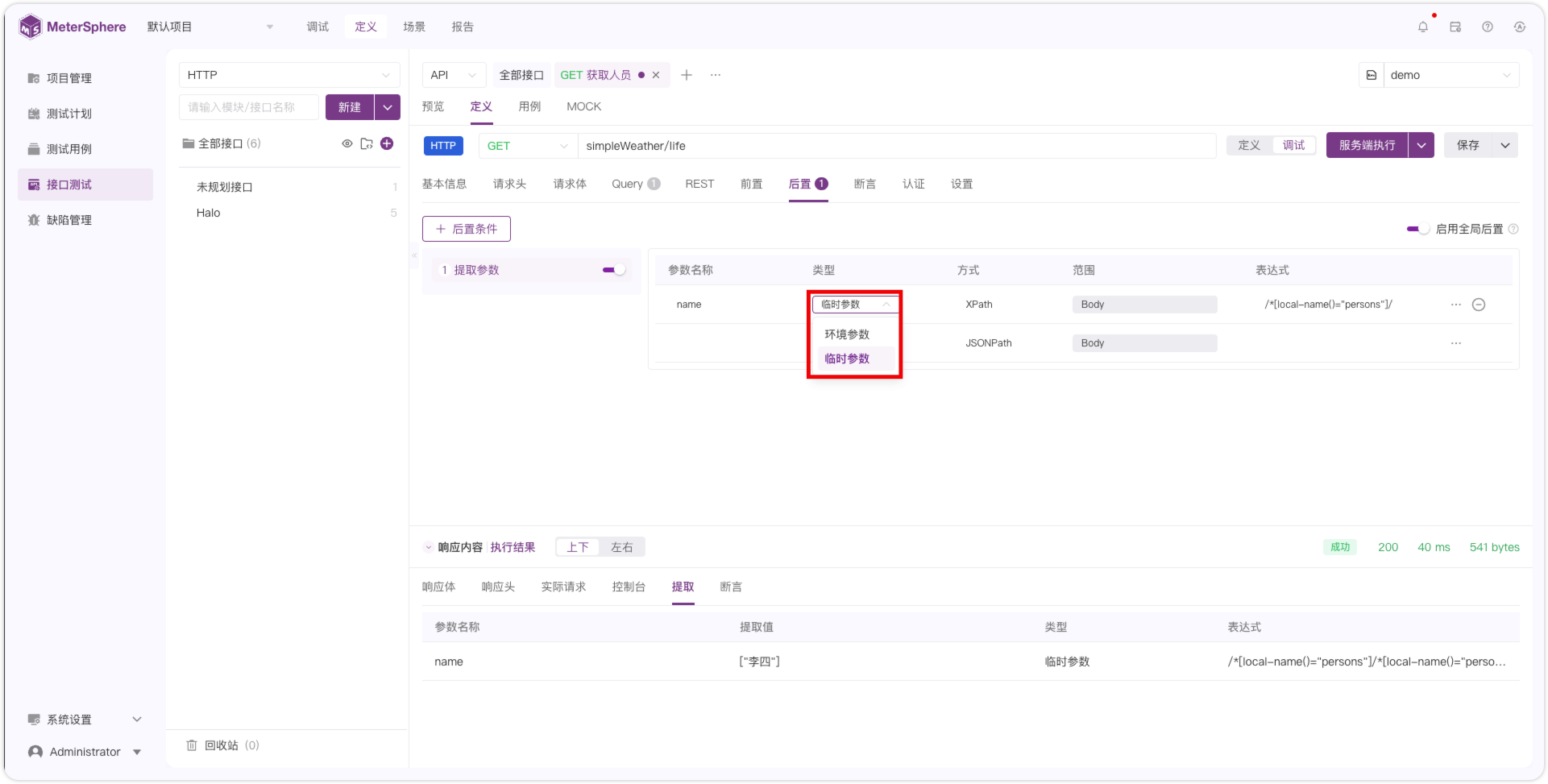Click the add-folder icon beside 全部接口

pyautogui.click(x=367, y=143)
